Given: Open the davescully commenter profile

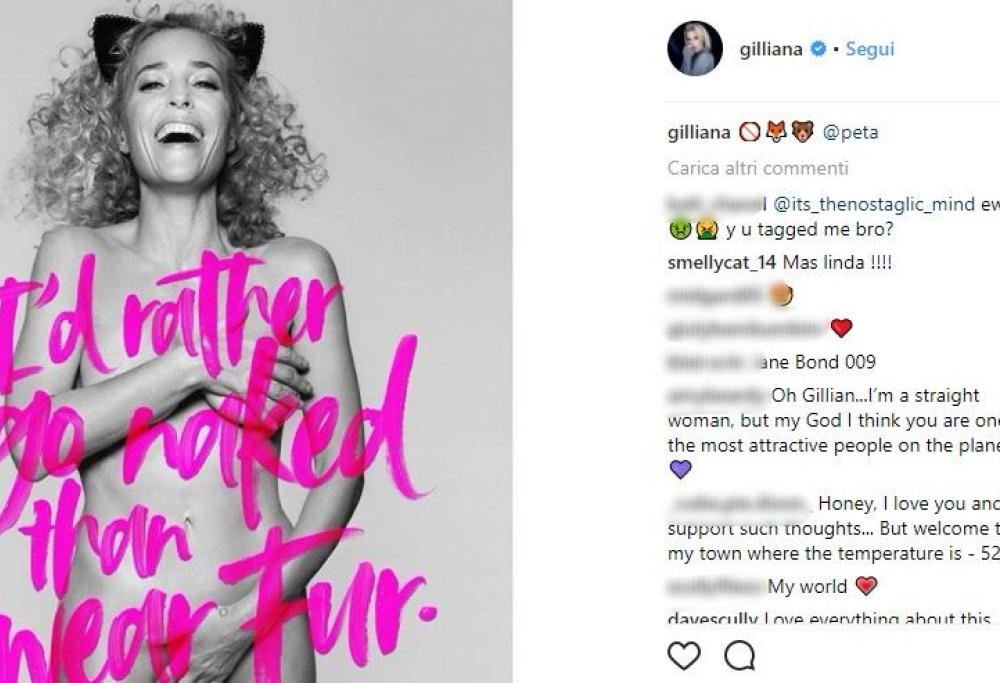Looking at the screenshot, I should (713, 619).
